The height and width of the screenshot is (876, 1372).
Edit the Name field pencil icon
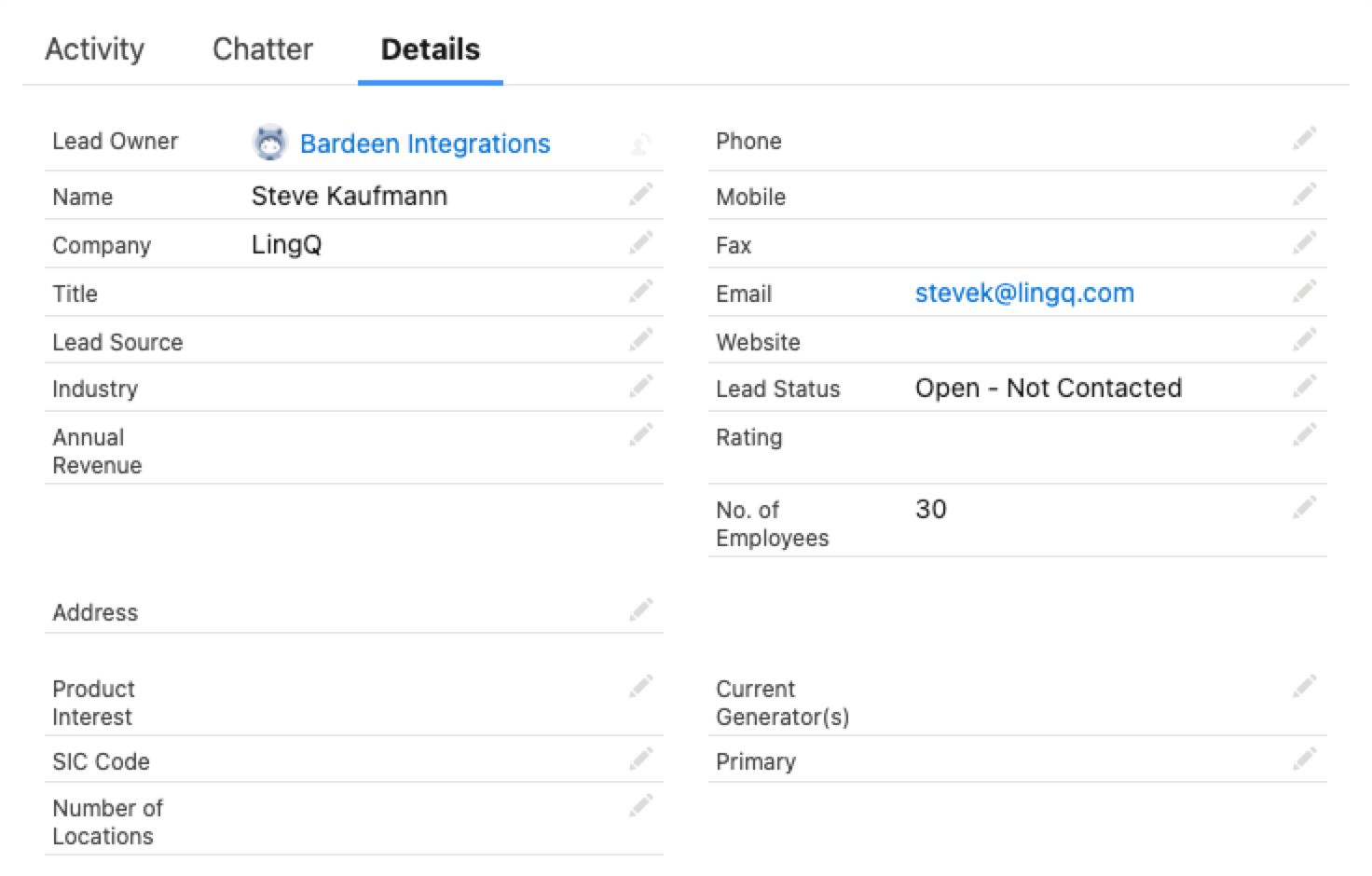(641, 194)
